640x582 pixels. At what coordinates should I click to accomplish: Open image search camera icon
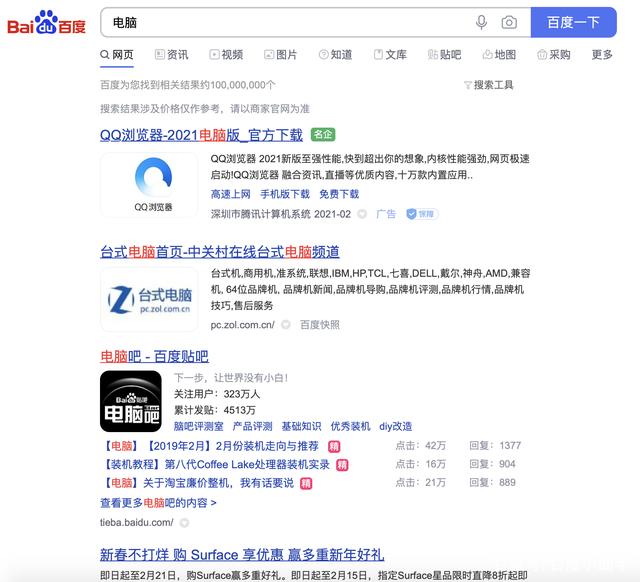509,22
